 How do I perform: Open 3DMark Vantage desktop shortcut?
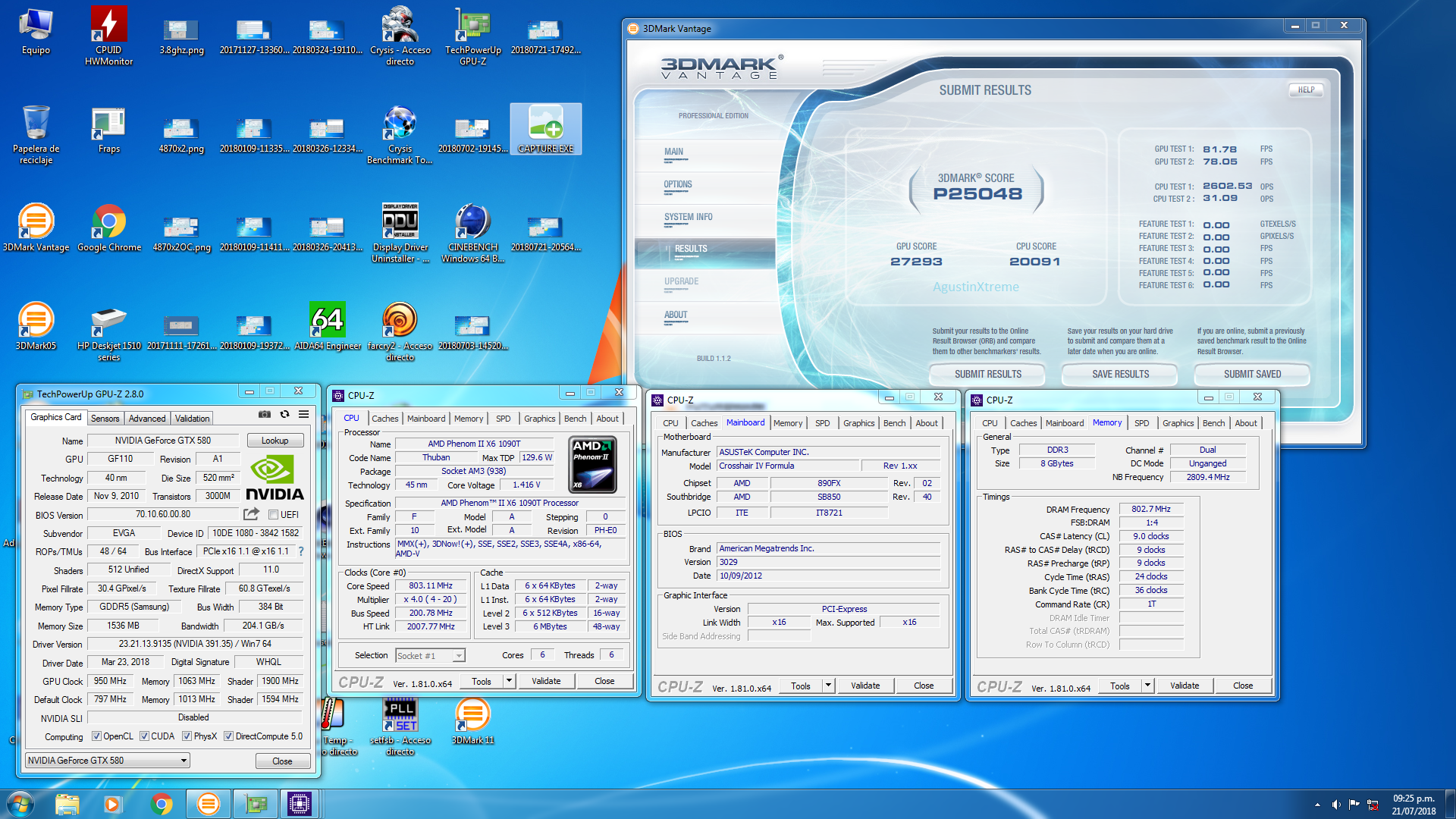click(36, 227)
